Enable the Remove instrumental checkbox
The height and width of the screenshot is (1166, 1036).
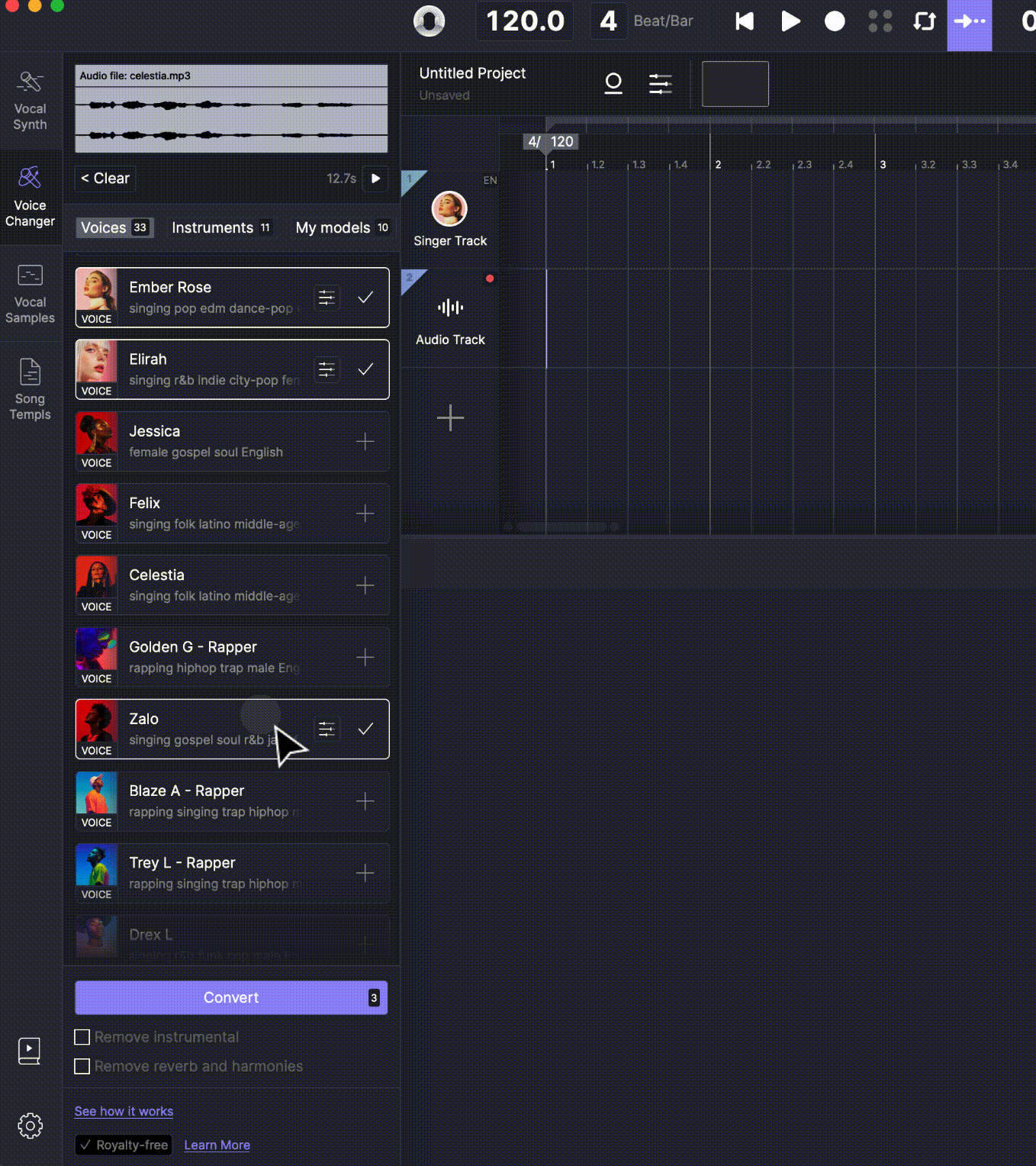point(82,1037)
